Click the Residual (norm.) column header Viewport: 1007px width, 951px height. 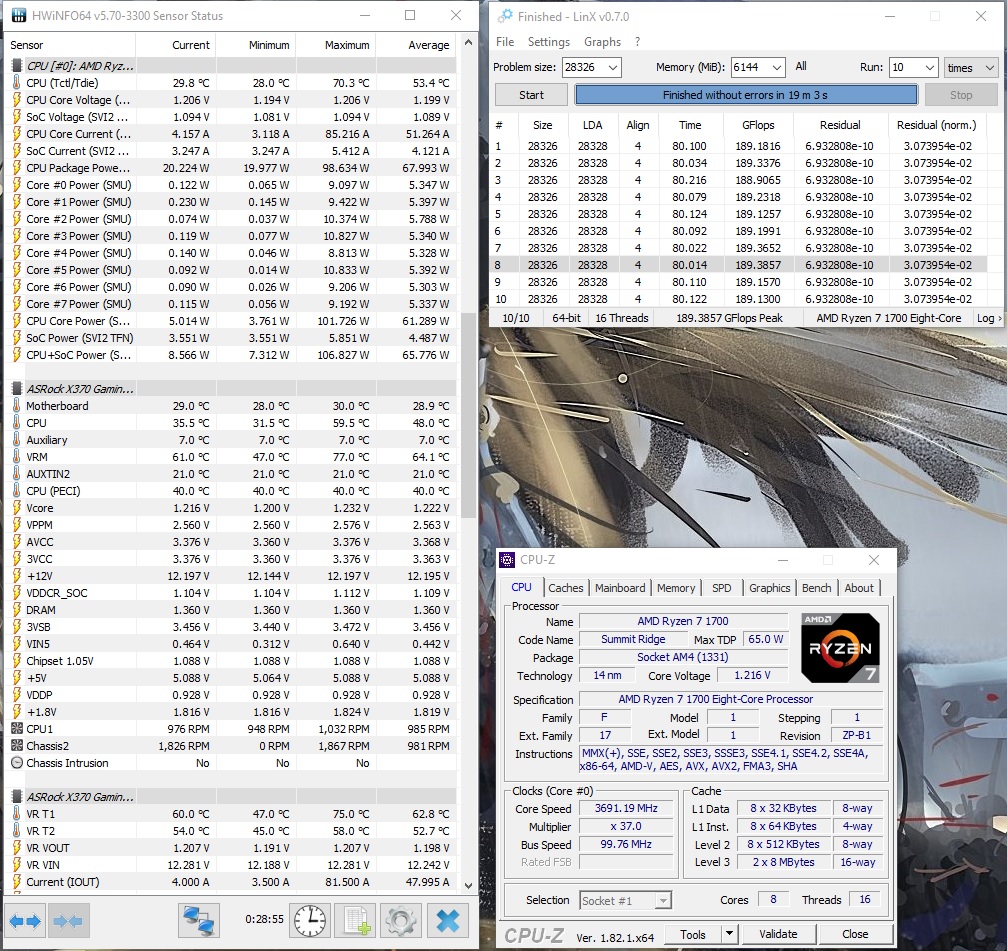pyautogui.click(x=938, y=125)
